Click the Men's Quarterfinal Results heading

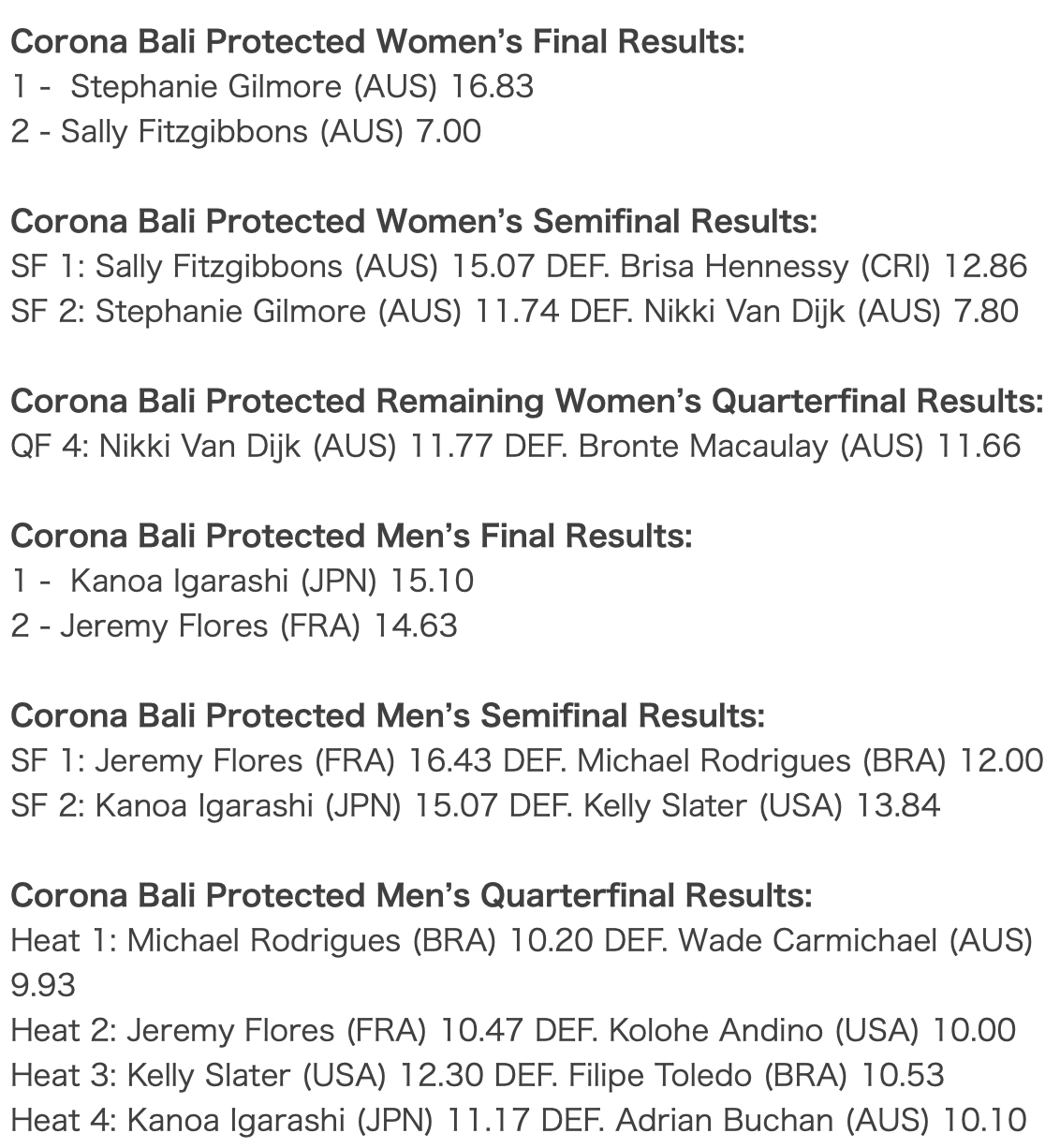coord(411,896)
